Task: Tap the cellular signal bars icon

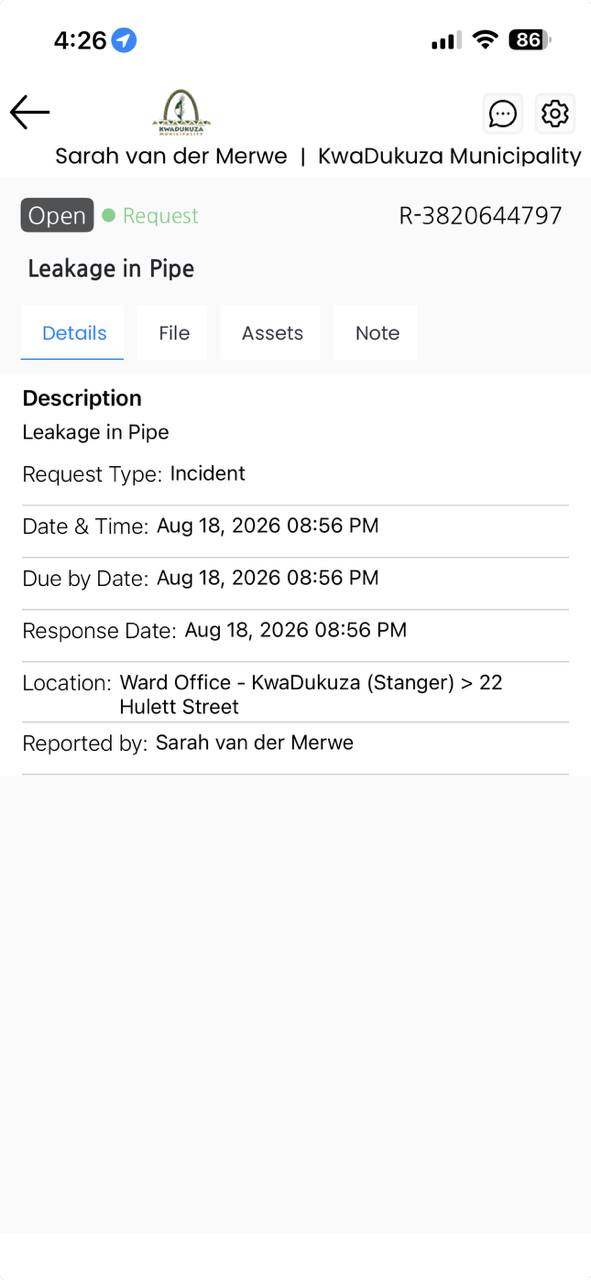Action: pos(446,41)
